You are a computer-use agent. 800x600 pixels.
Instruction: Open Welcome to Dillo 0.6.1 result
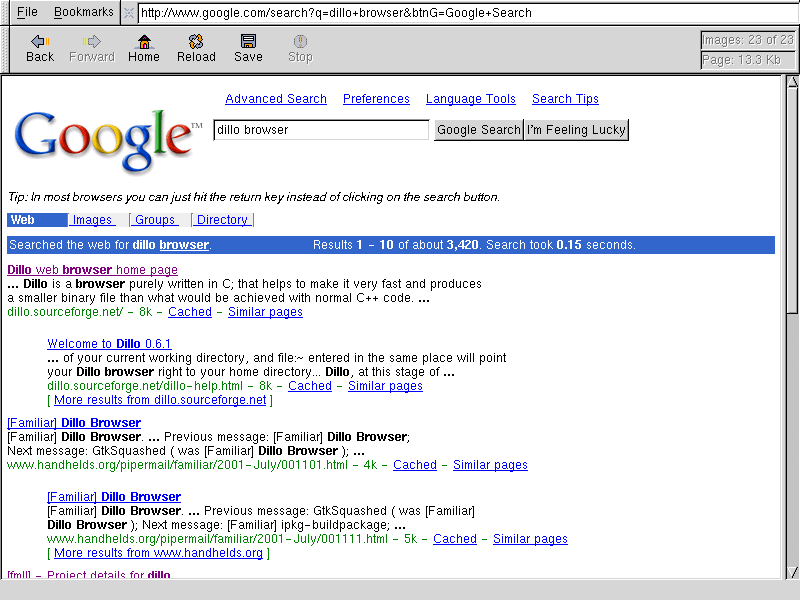(109, 343)
